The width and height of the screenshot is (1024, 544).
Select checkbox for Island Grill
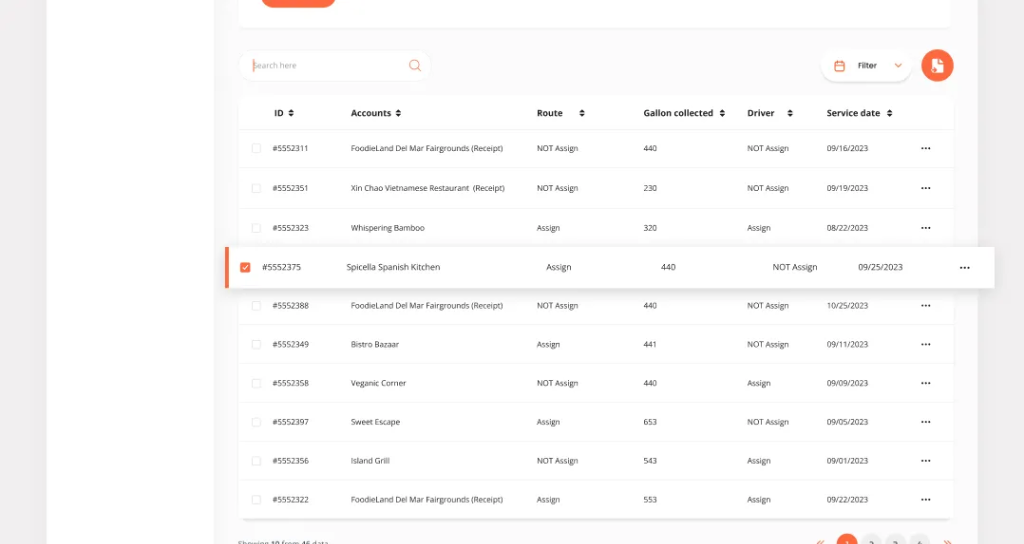256,461
